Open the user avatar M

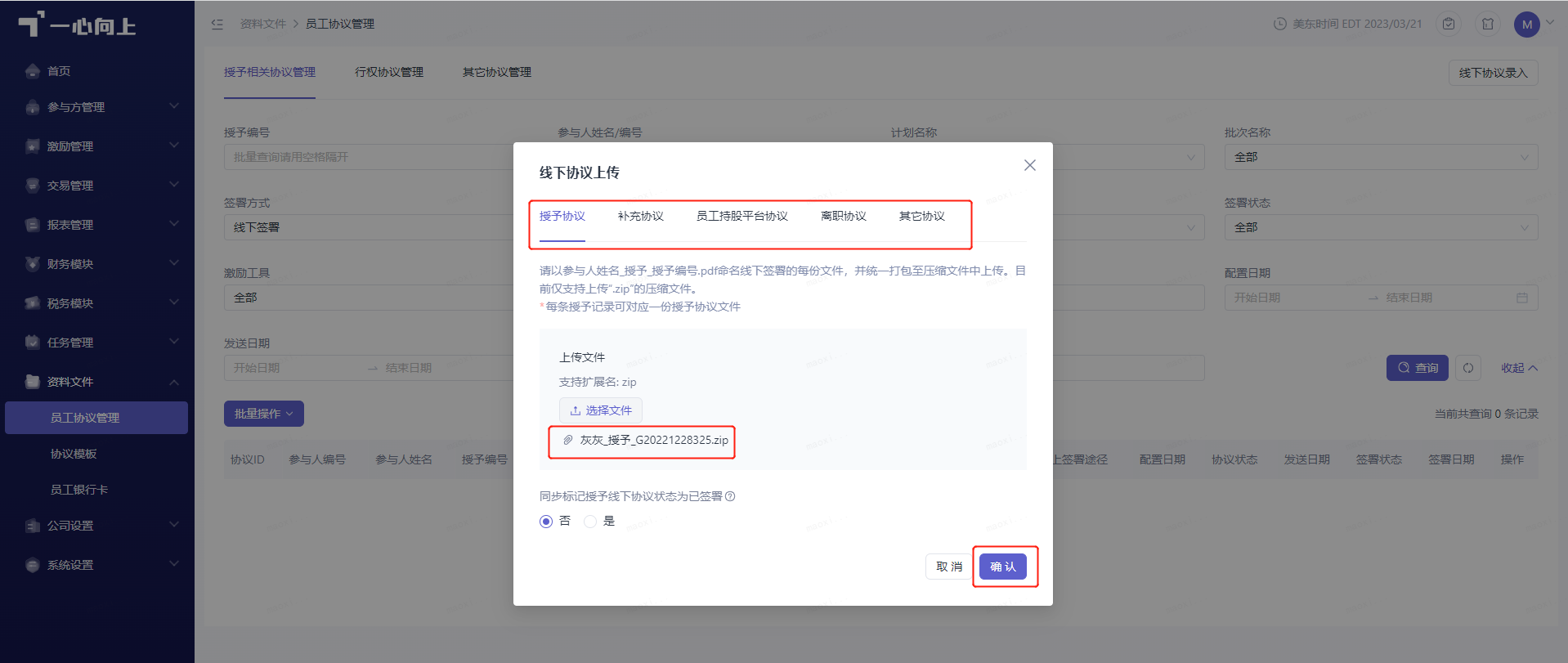tap(1527, 25)
